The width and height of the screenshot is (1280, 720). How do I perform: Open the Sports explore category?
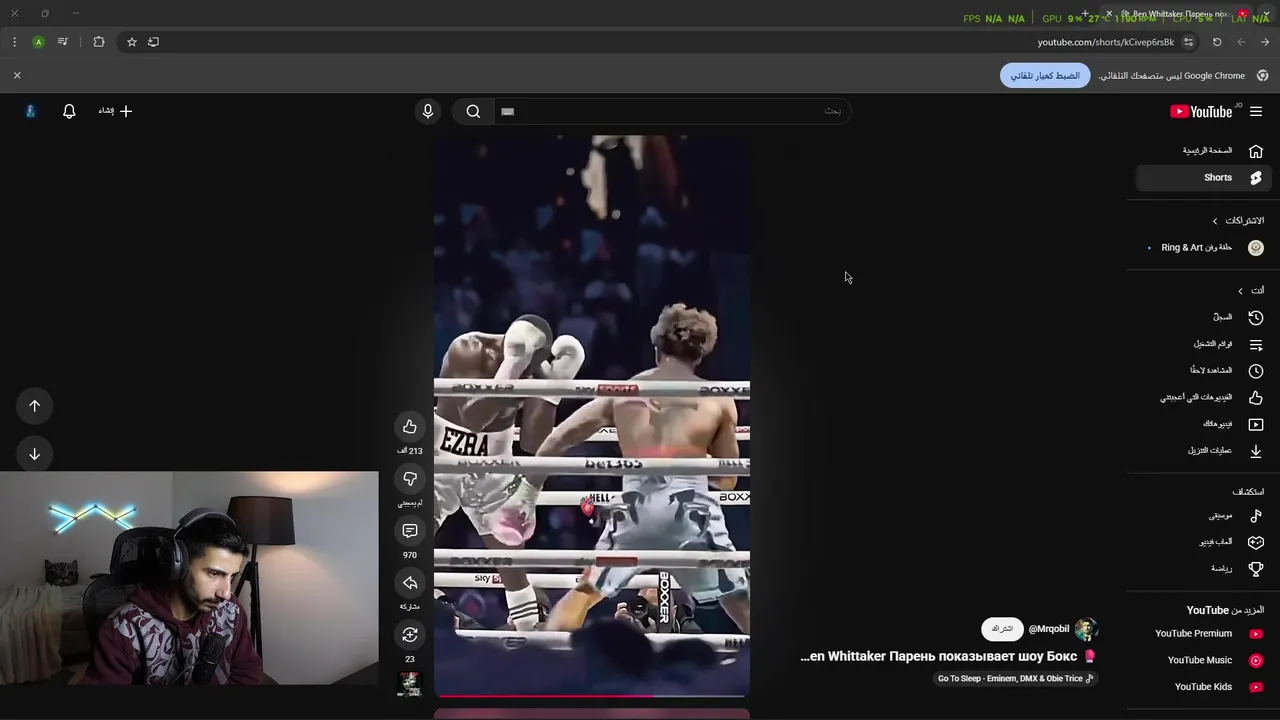[x=1204, y=569]
